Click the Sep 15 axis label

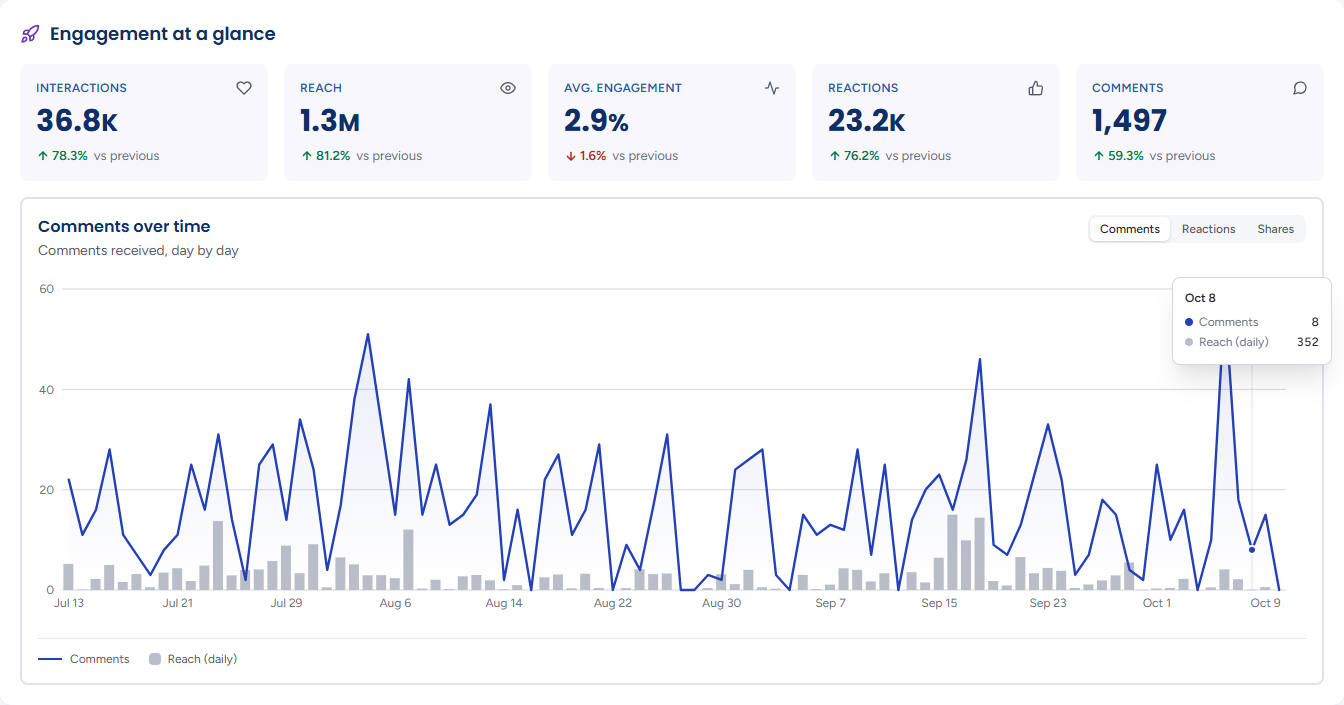(x=939, y=603)
